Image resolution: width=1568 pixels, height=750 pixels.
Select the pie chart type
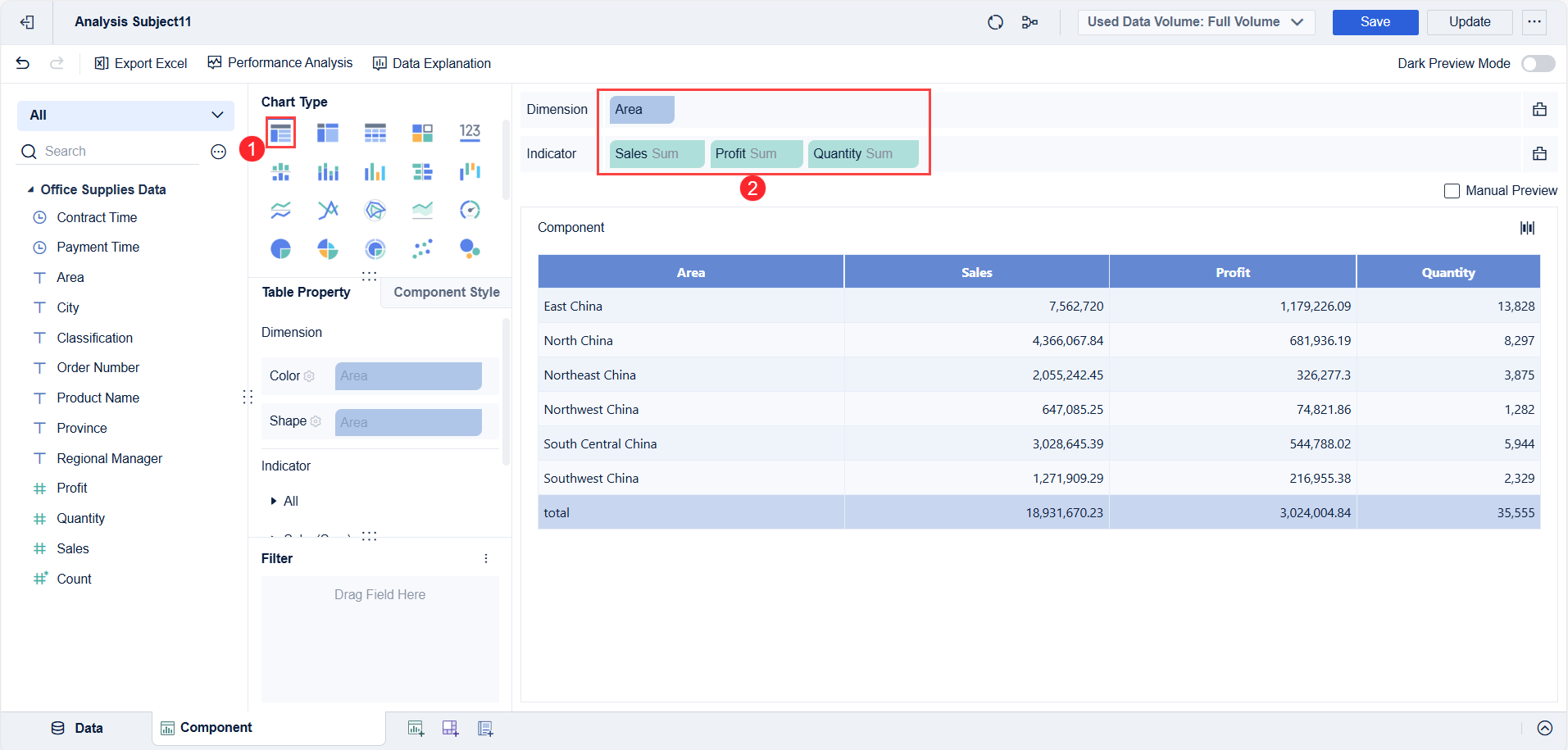[x=280, y=248]
